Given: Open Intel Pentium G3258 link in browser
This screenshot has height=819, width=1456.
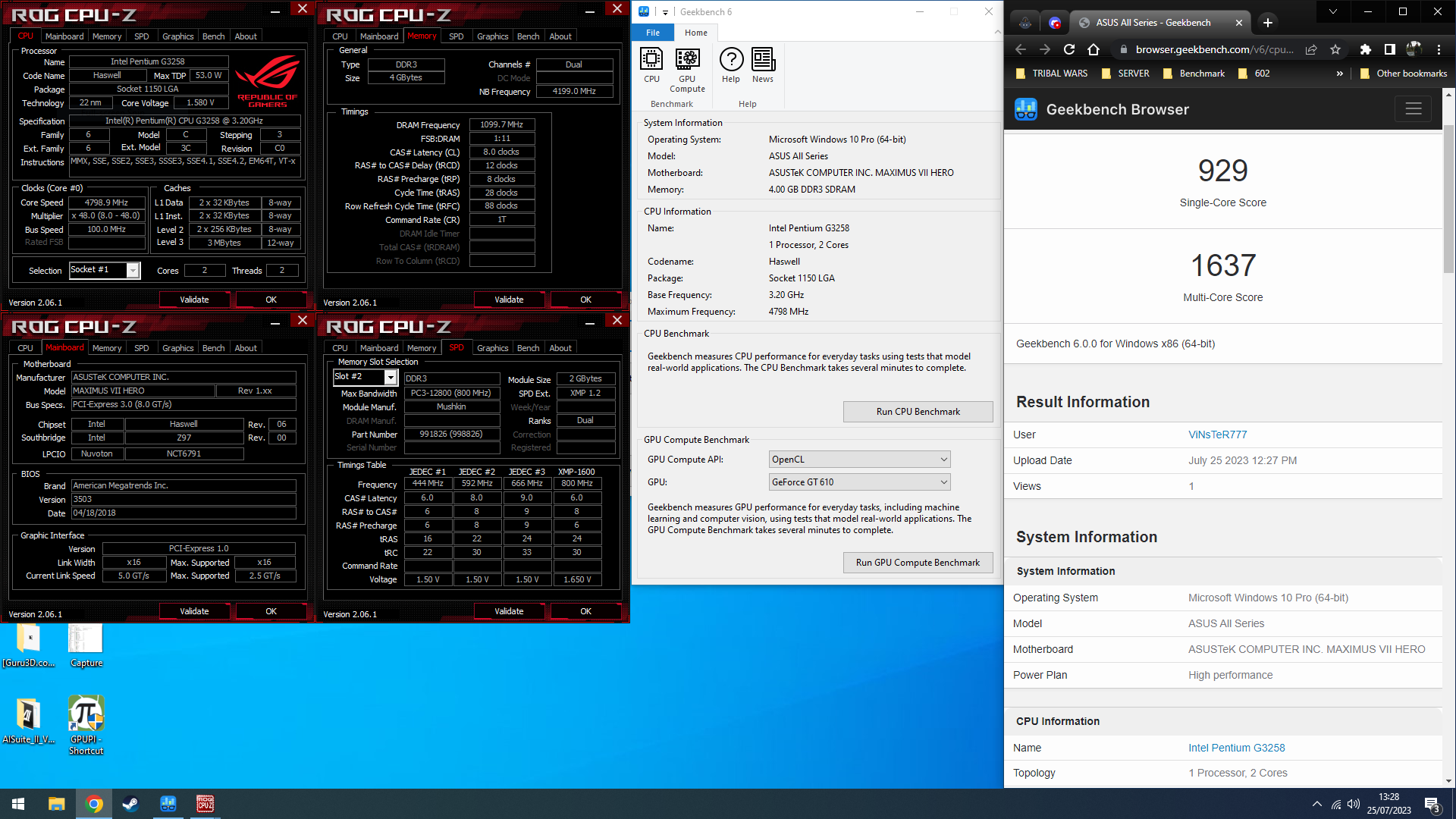Looking at the screenshot, I should click(1236, 748).
